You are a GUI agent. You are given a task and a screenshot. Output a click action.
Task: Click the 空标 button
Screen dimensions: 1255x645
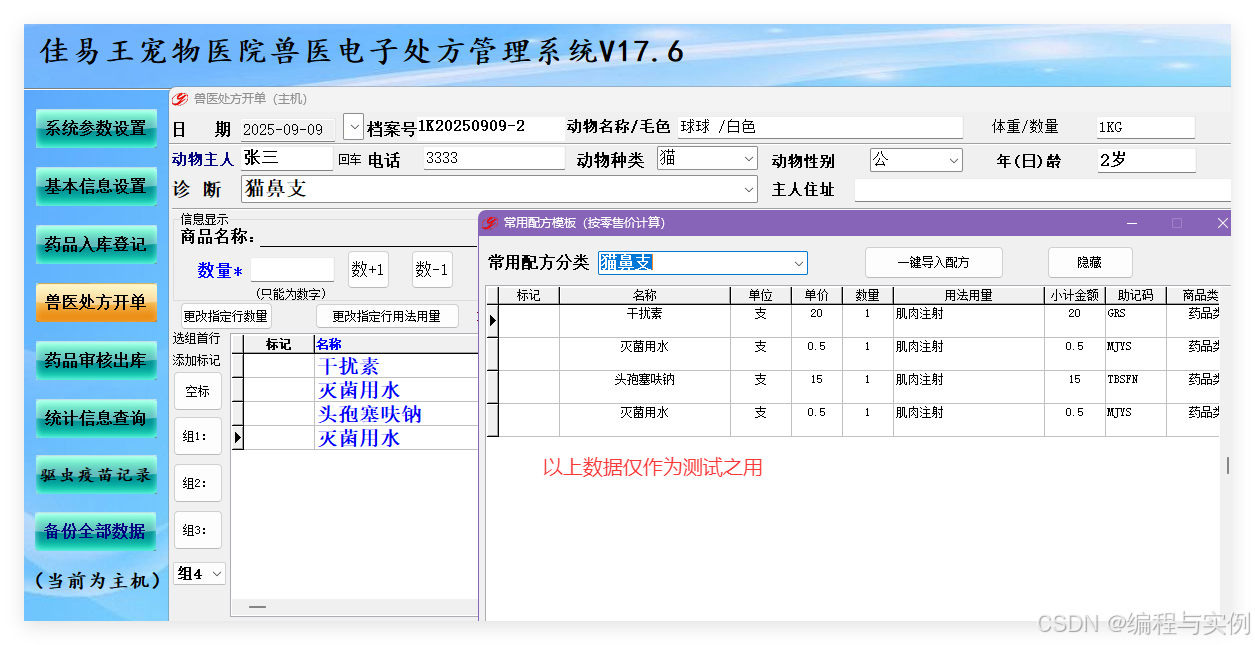pos(198,391)
